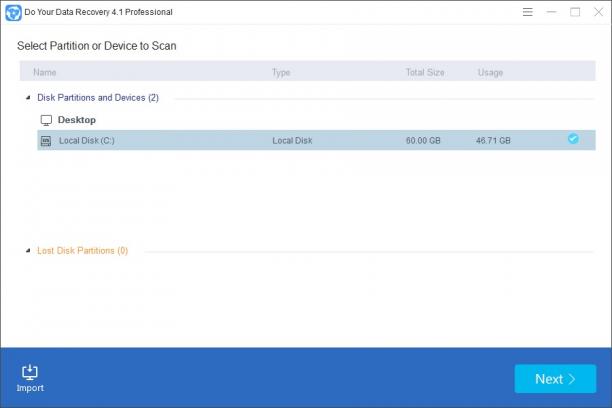The image size is (612, 408).
Task: Click the Do Your Data Recovery app logo
Action: tap(13, 12)
